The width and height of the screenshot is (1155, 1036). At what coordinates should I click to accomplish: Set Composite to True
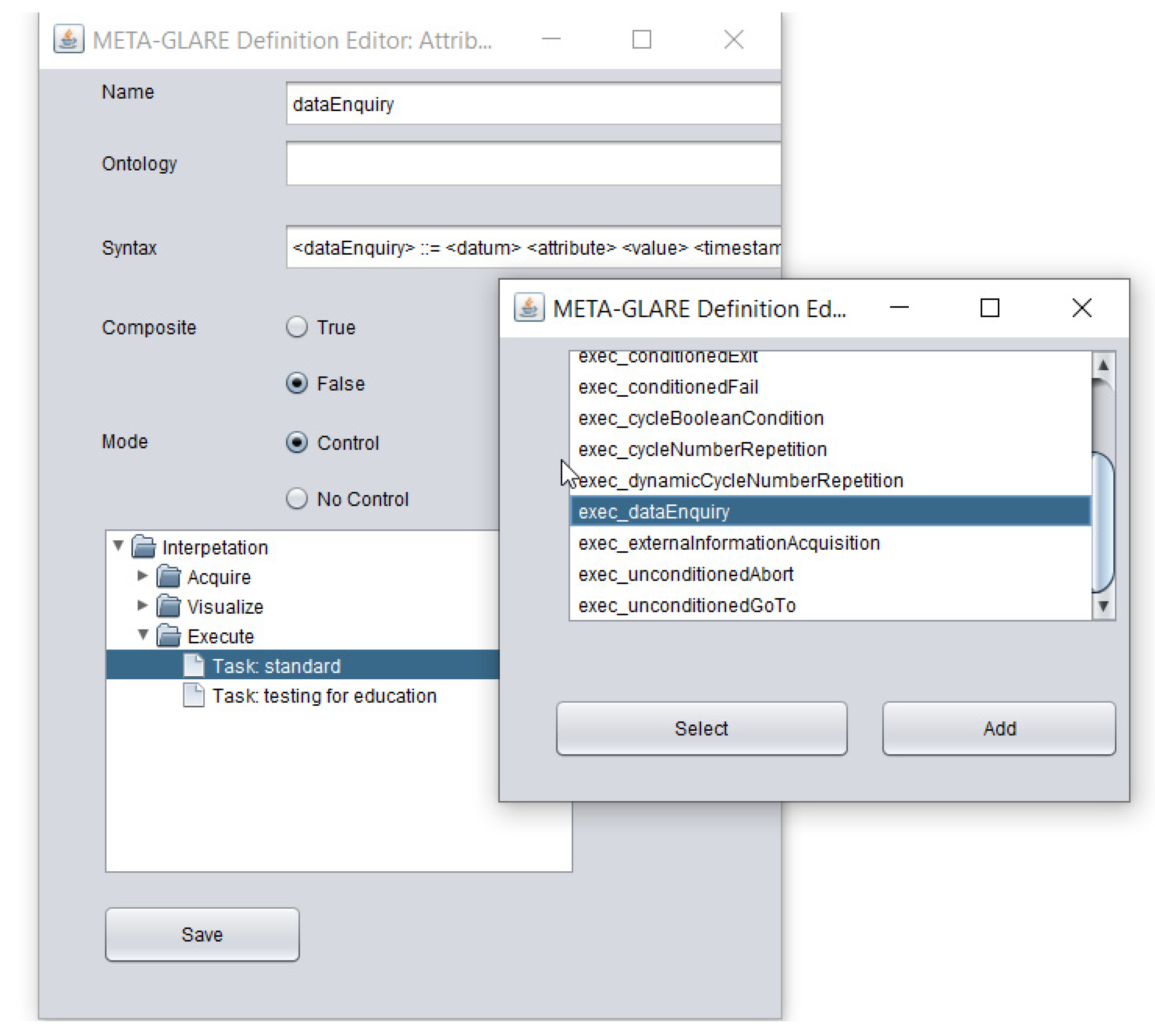tap(297, 327)
